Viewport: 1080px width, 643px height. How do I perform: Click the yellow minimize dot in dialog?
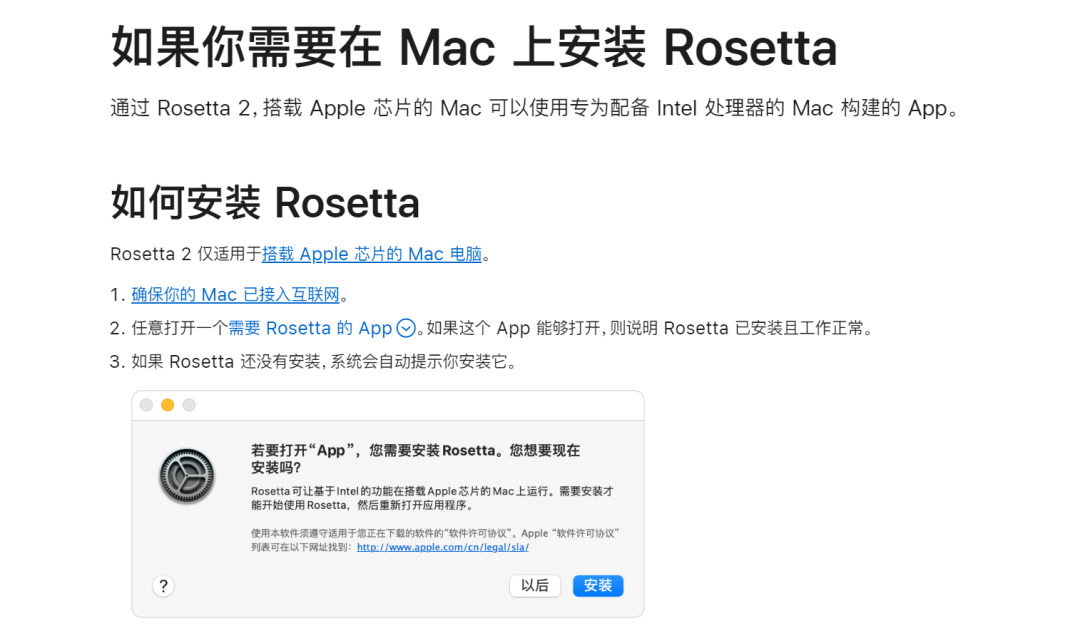[x=167, y=405]
